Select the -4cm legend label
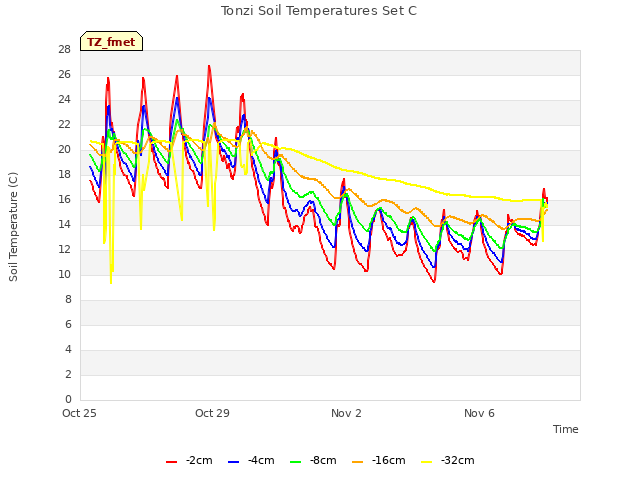Screen dimensions: 640x480 261,460
